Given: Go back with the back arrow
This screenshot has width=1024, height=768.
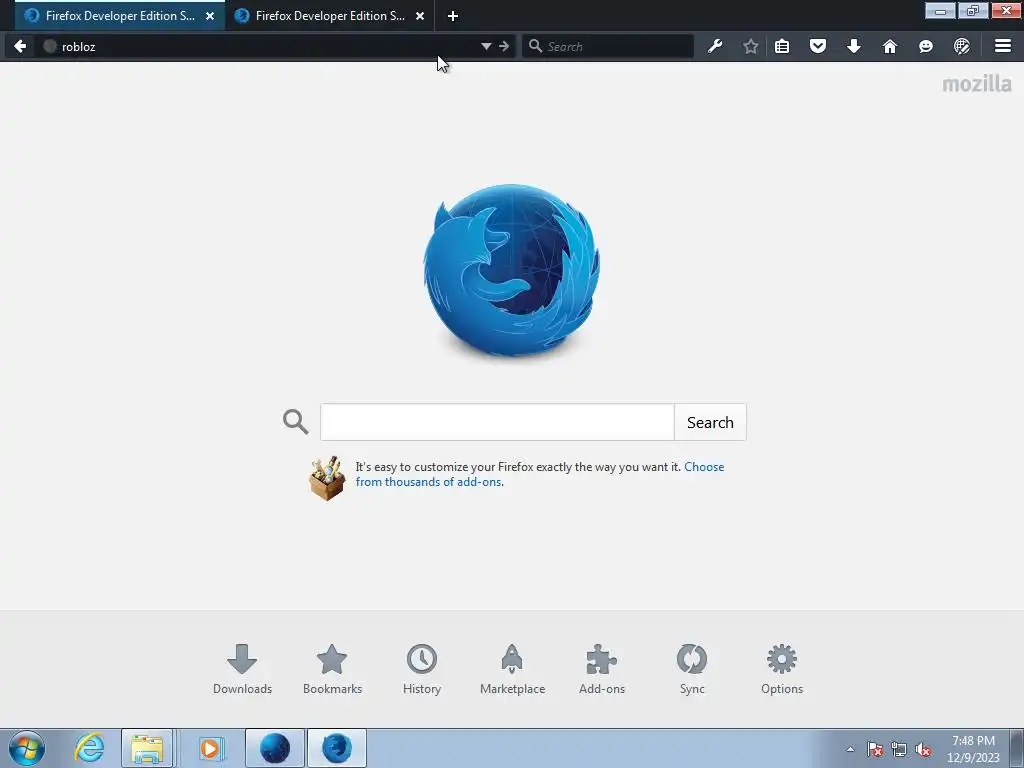Looking at the screenshot, I should pos(20,46).
